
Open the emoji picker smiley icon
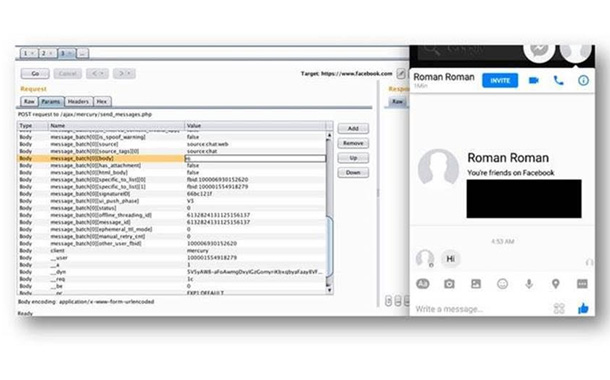tap(503, 284)
